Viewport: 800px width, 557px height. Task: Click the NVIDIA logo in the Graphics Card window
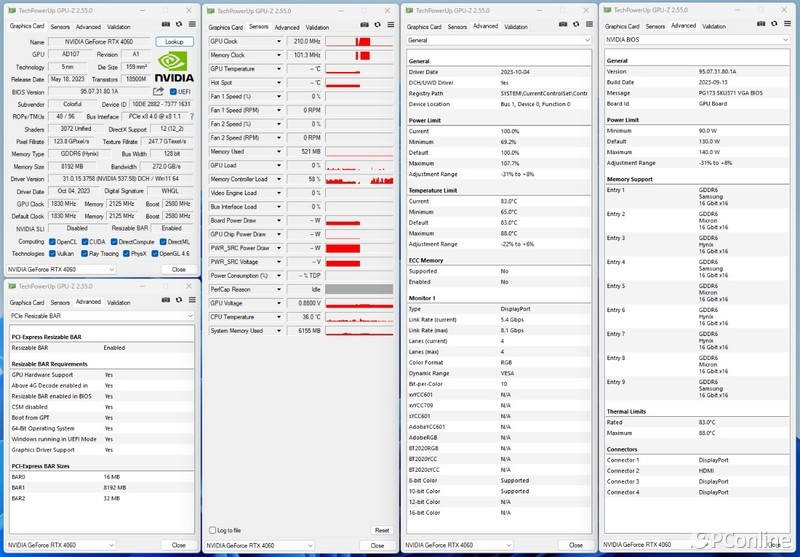click(174, 67)
